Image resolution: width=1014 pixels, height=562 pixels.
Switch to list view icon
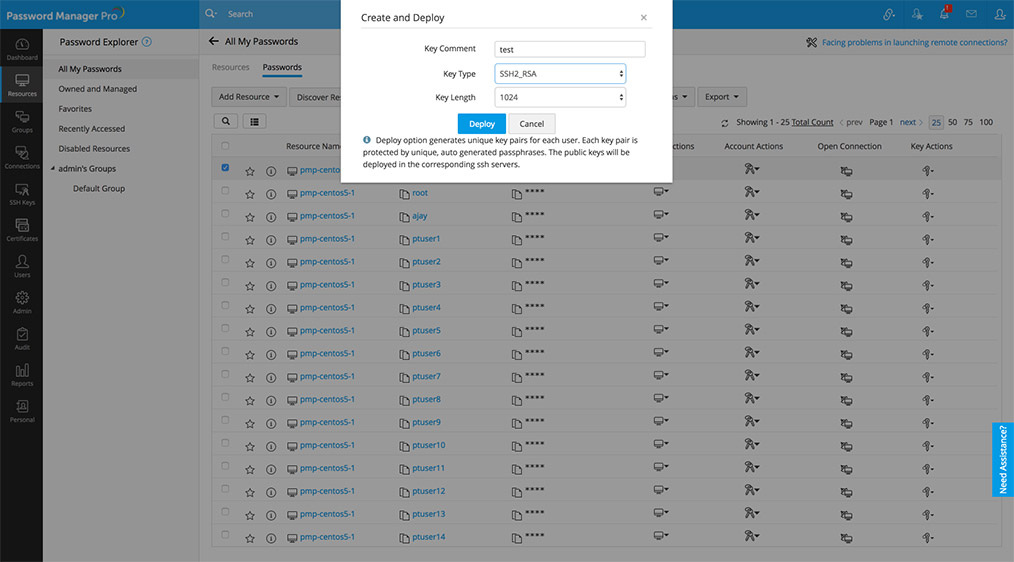coord(255,121)
